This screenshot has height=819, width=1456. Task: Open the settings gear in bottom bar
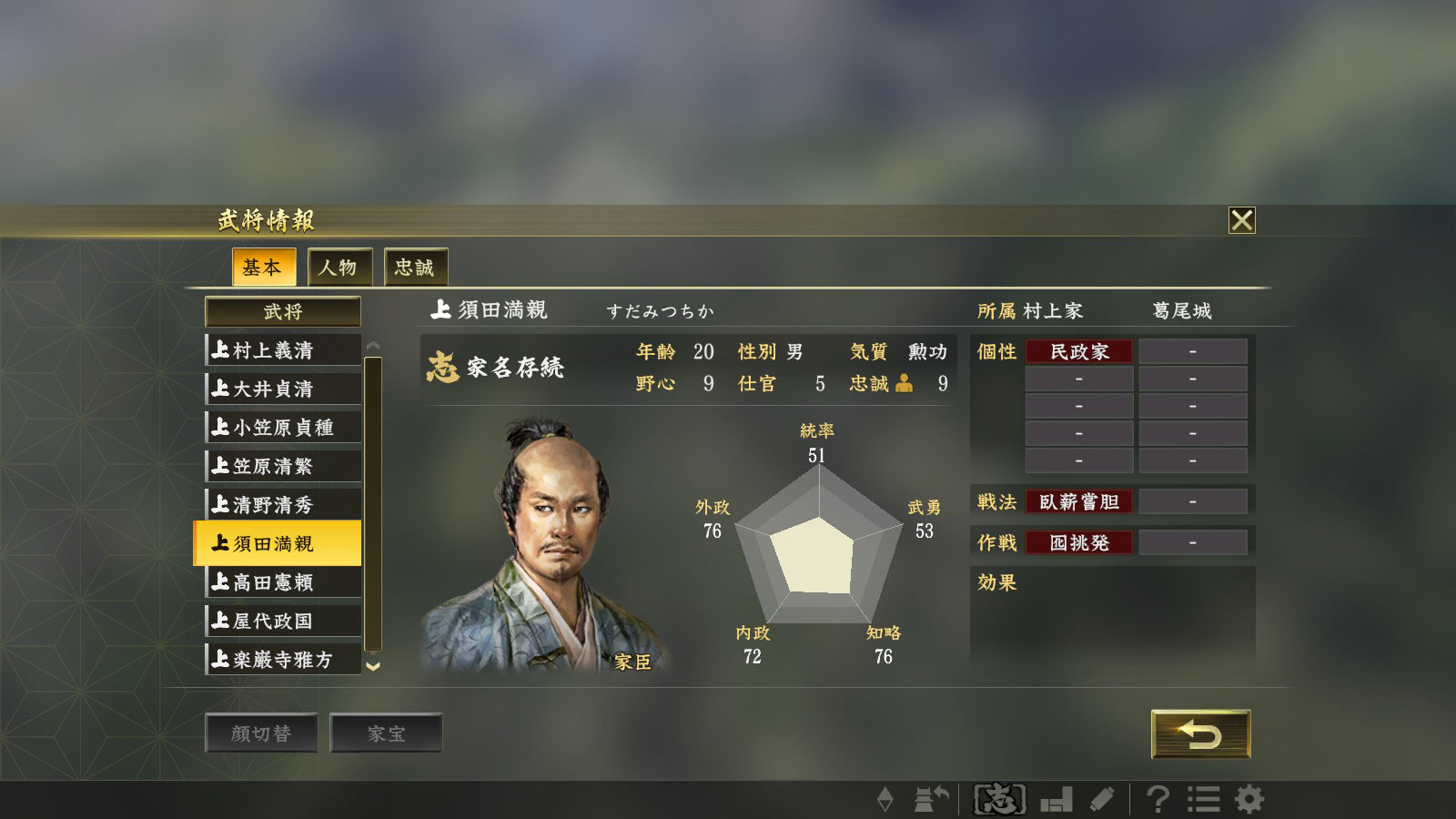[1249, 800]
